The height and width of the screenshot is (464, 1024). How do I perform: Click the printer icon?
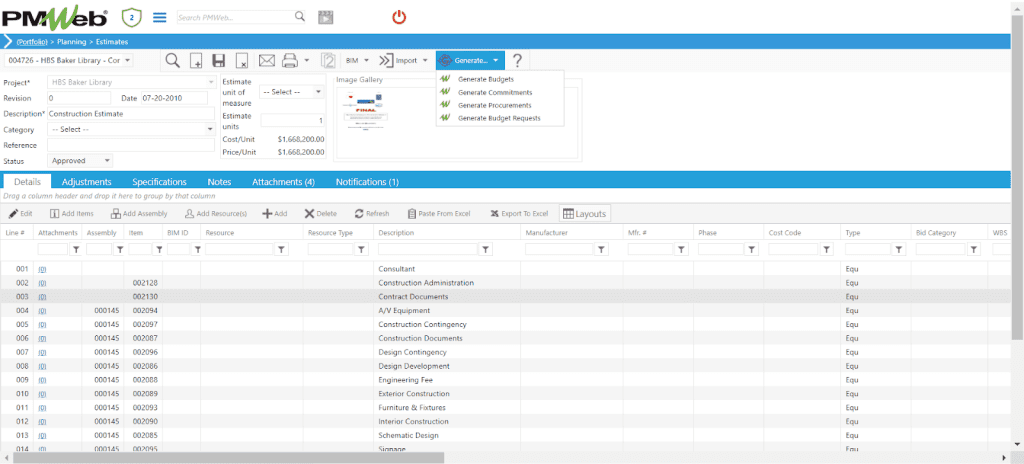289,61
